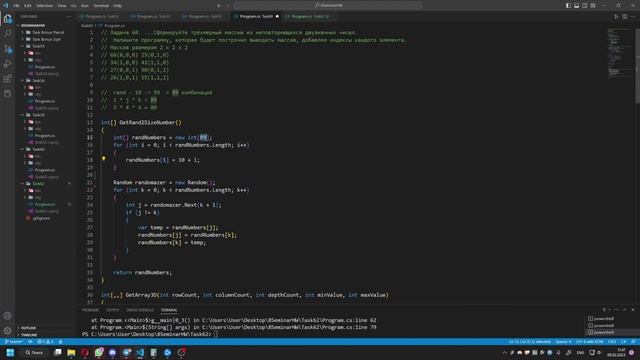Click the Go Back navigation arrow

coord(219,6)
